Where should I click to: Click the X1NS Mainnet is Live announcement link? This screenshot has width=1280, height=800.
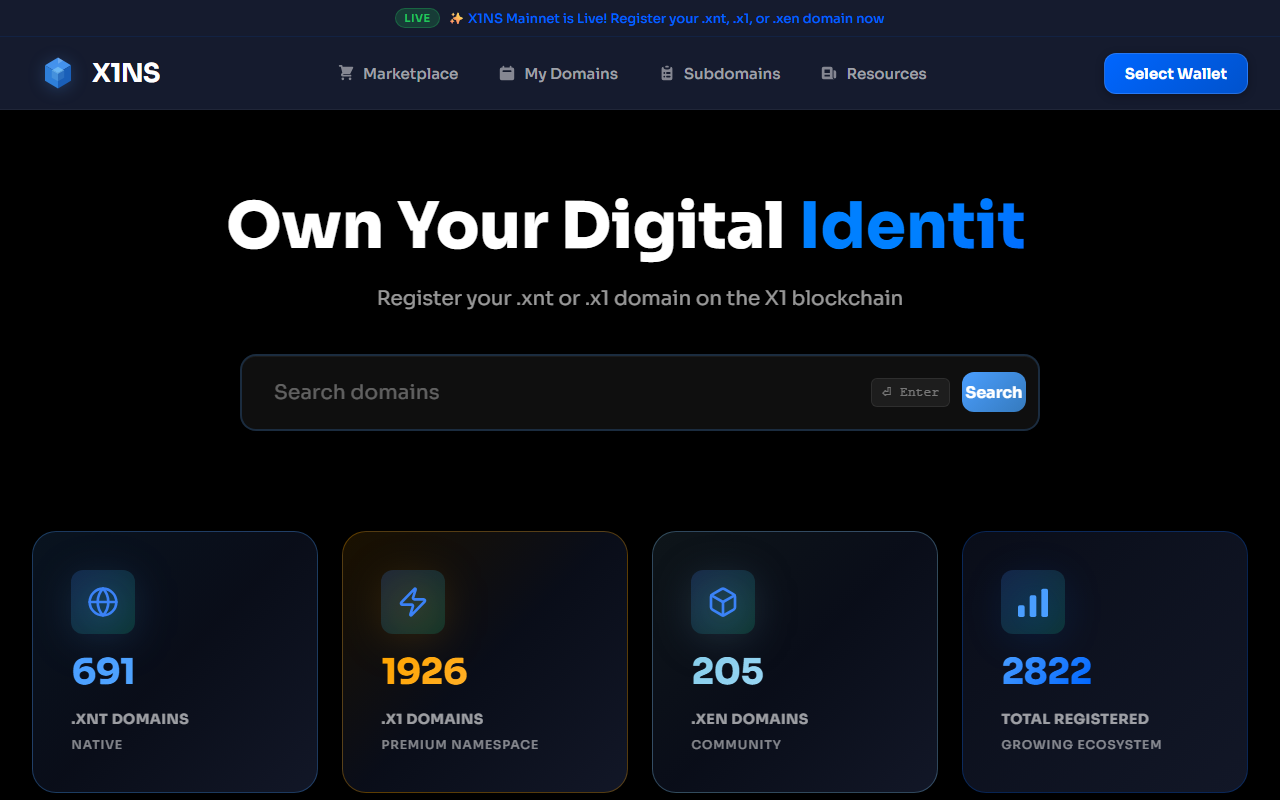click(676, 18)
